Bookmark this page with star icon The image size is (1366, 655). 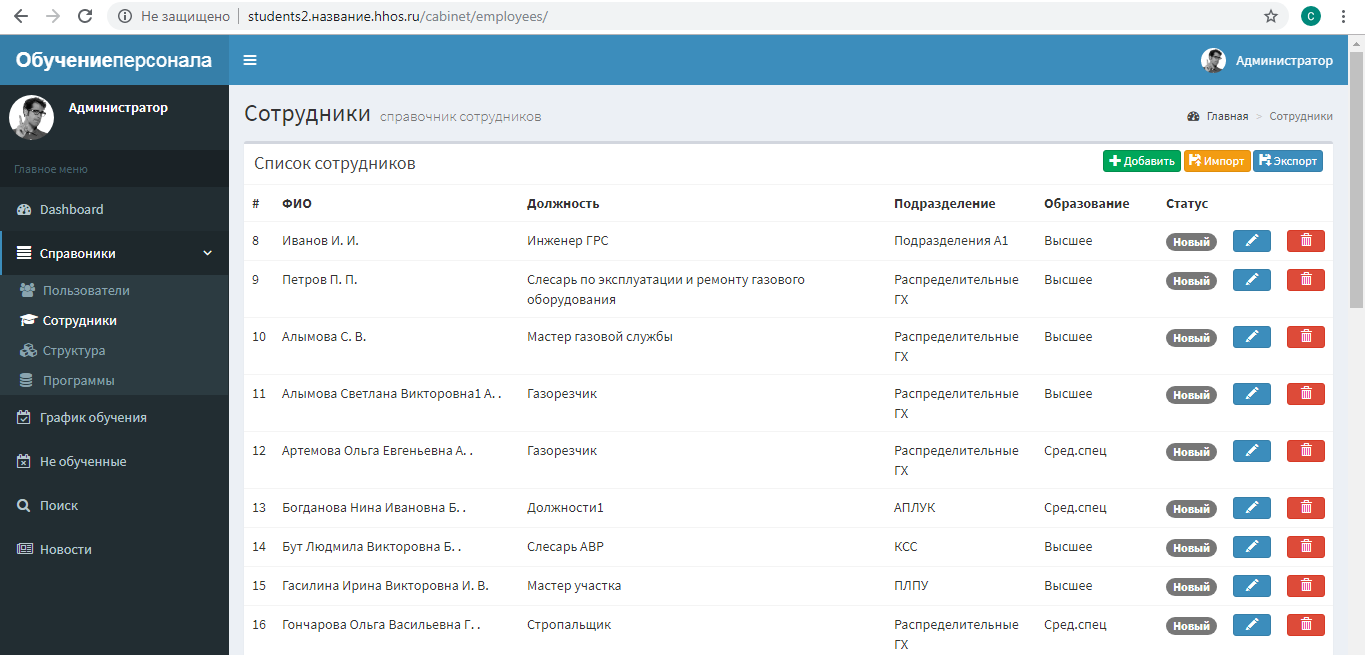coord(1271,16)
